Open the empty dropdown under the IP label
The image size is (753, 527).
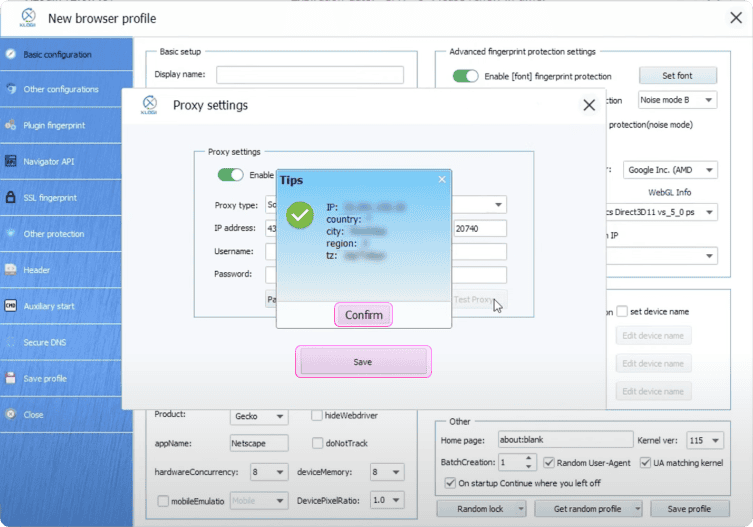662,256
